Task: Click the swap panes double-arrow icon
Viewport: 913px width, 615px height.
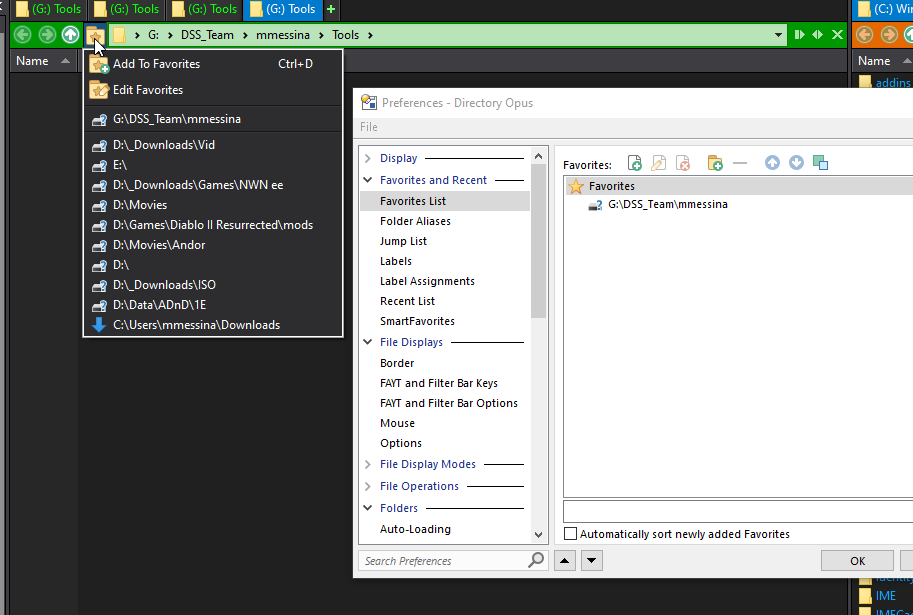Action: pos(817,35)
